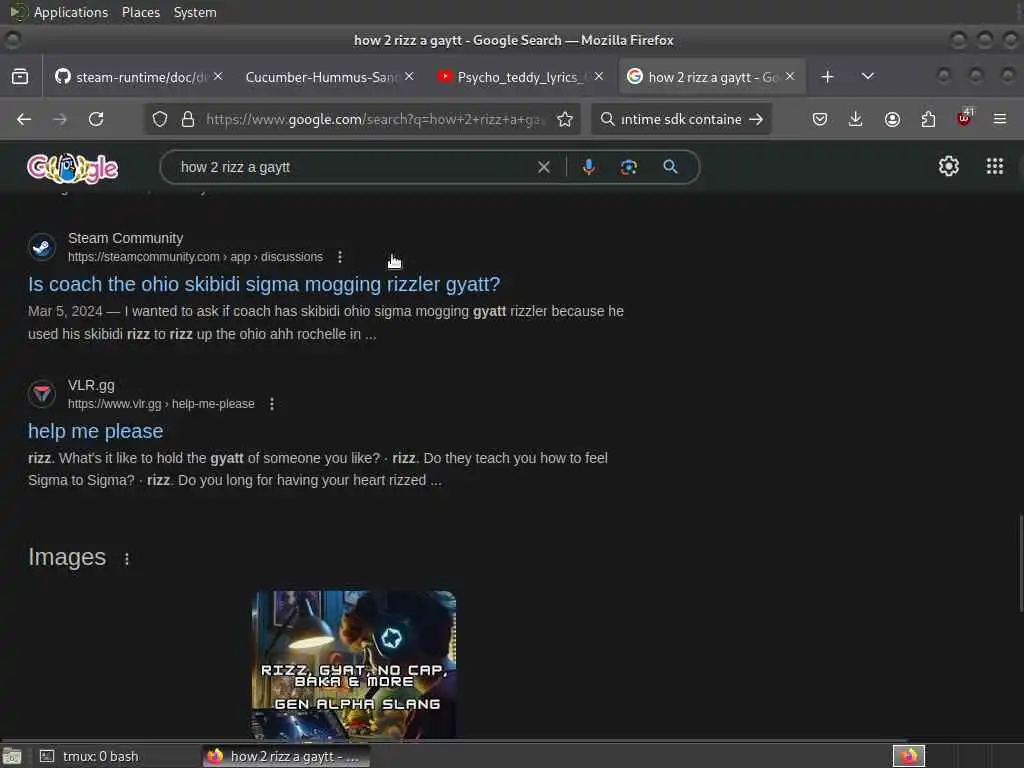Show site security info via padlock

pyautogui.click(x=188, y=120)
